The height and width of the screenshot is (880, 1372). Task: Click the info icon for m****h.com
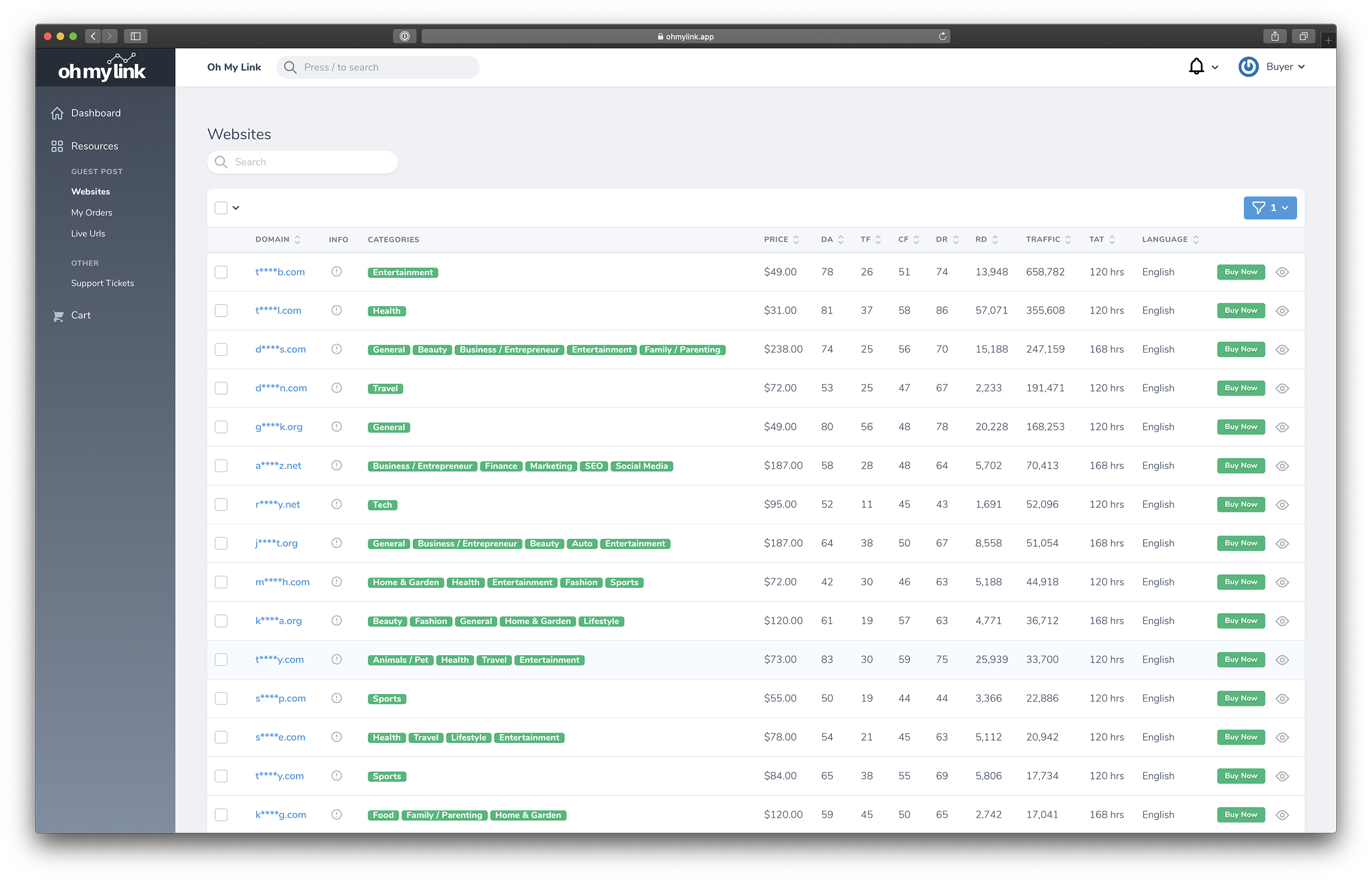pos(336,582)
